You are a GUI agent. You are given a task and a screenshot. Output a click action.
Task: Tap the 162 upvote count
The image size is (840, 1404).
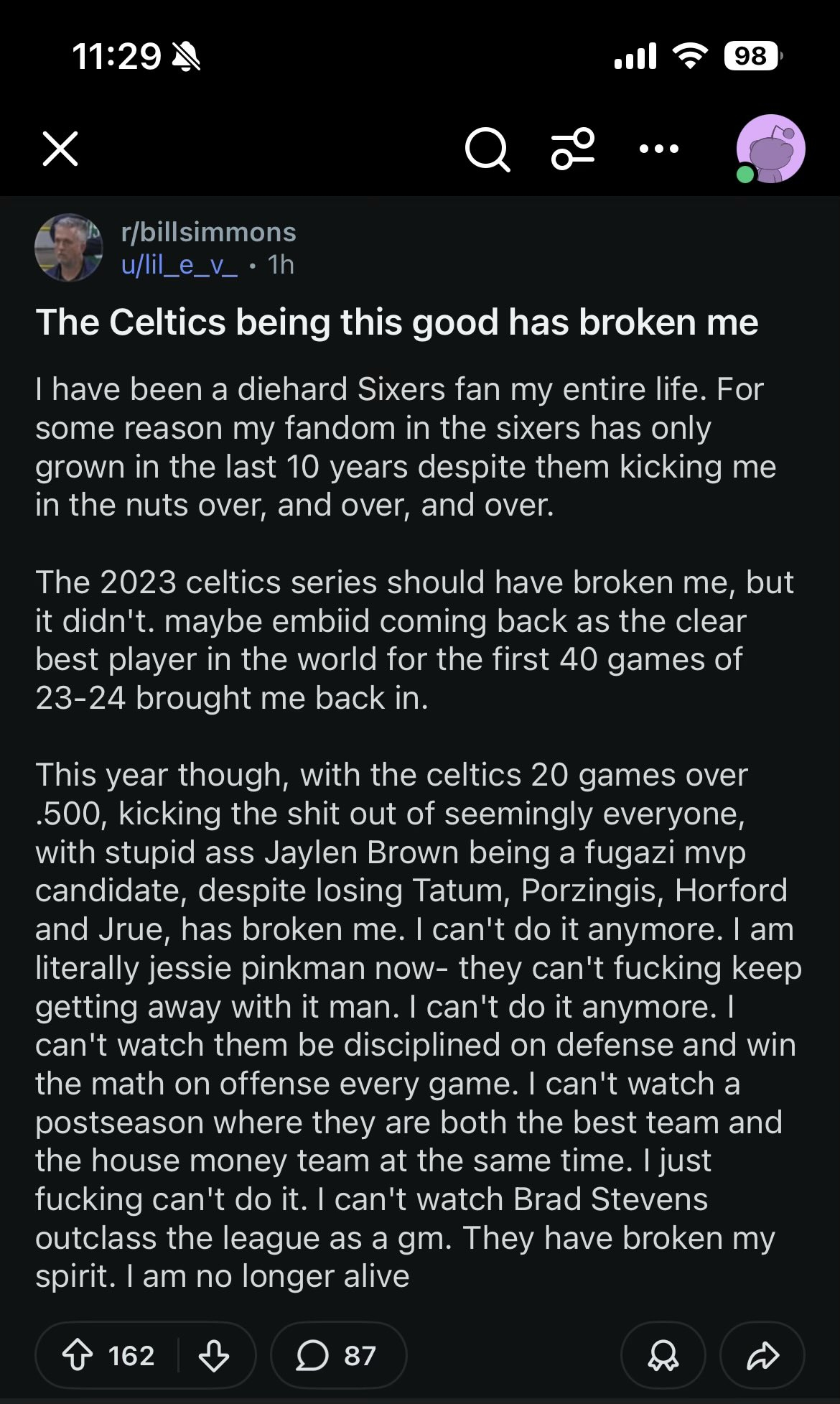point(131,1356)
